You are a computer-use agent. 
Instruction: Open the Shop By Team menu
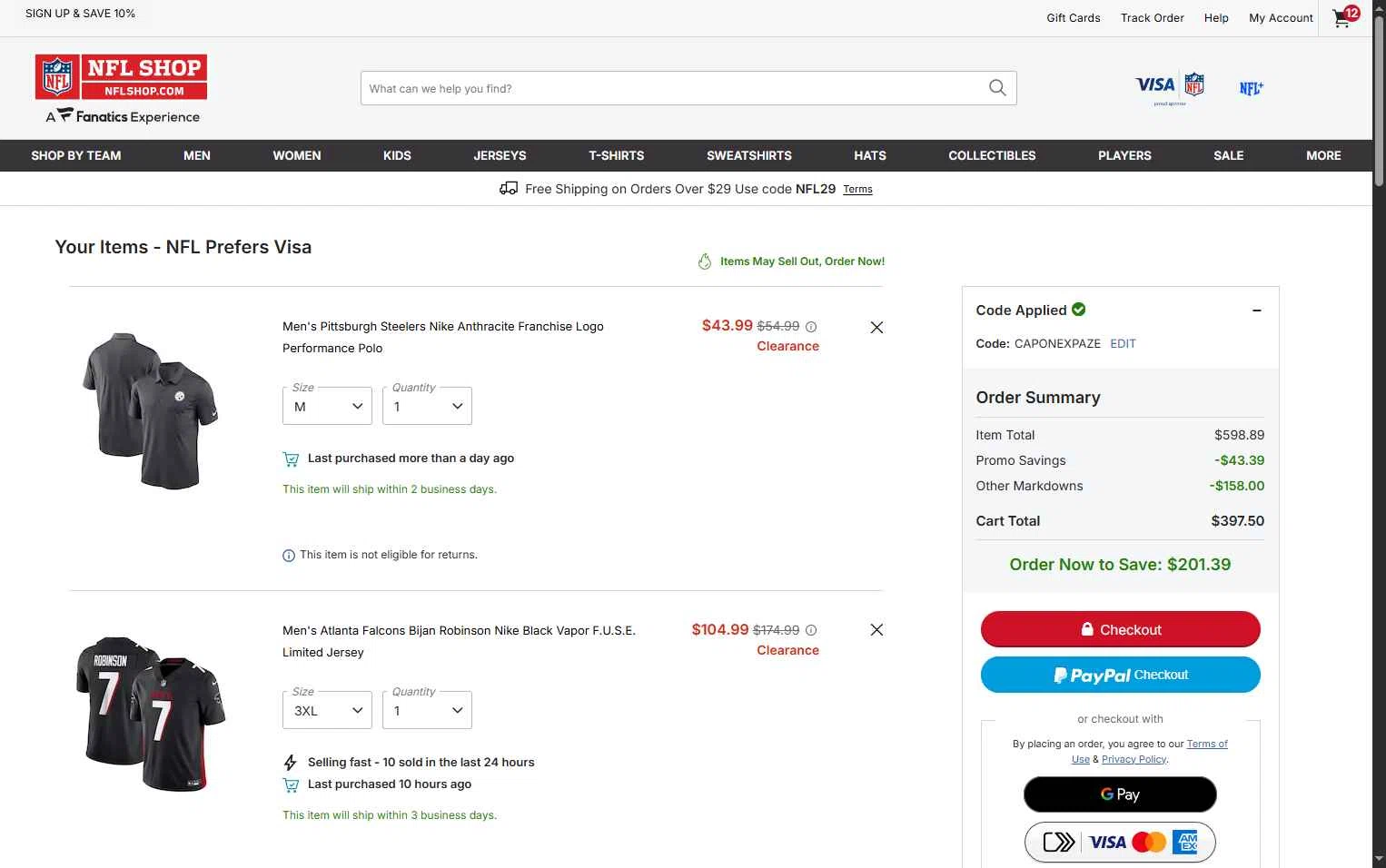click(76, 155)
